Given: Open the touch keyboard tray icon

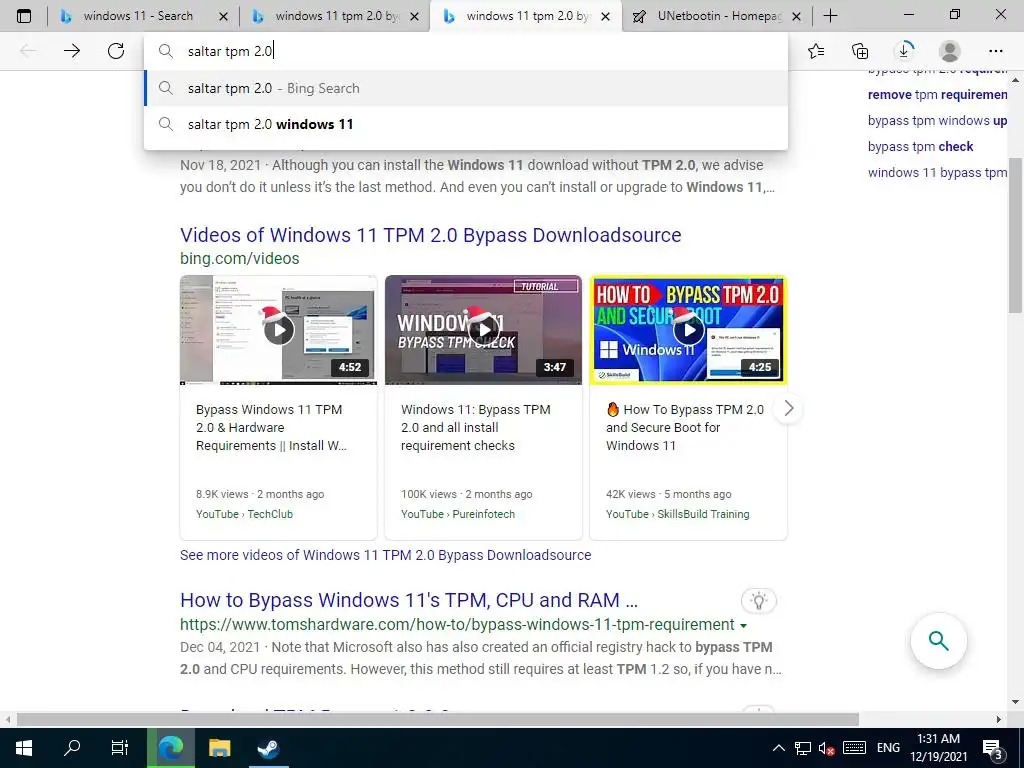Looking at the screenshot, I should 854,748.
